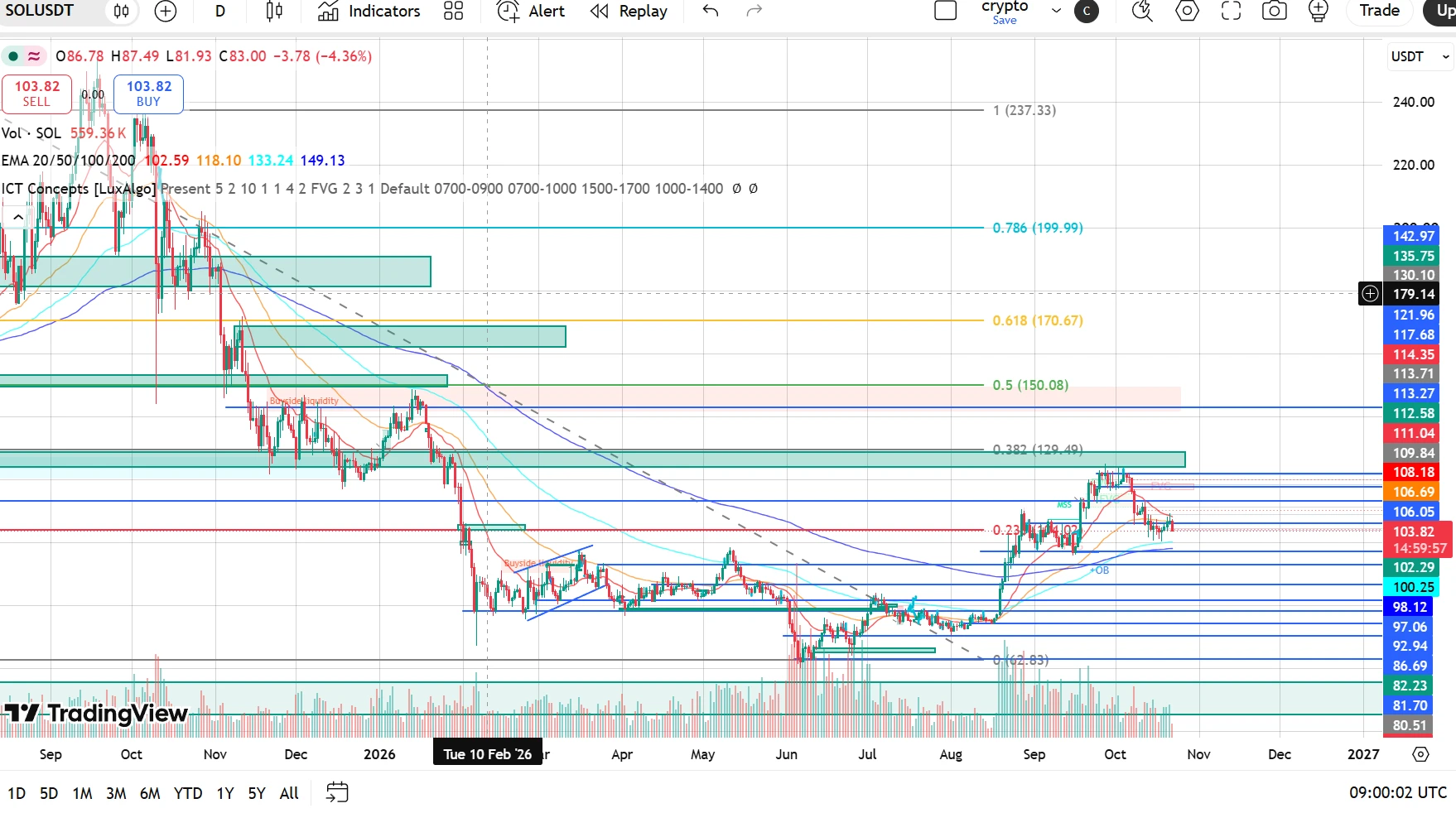
Task: Open quick search lightning magnifier
Action: [x=1143, y=11]
